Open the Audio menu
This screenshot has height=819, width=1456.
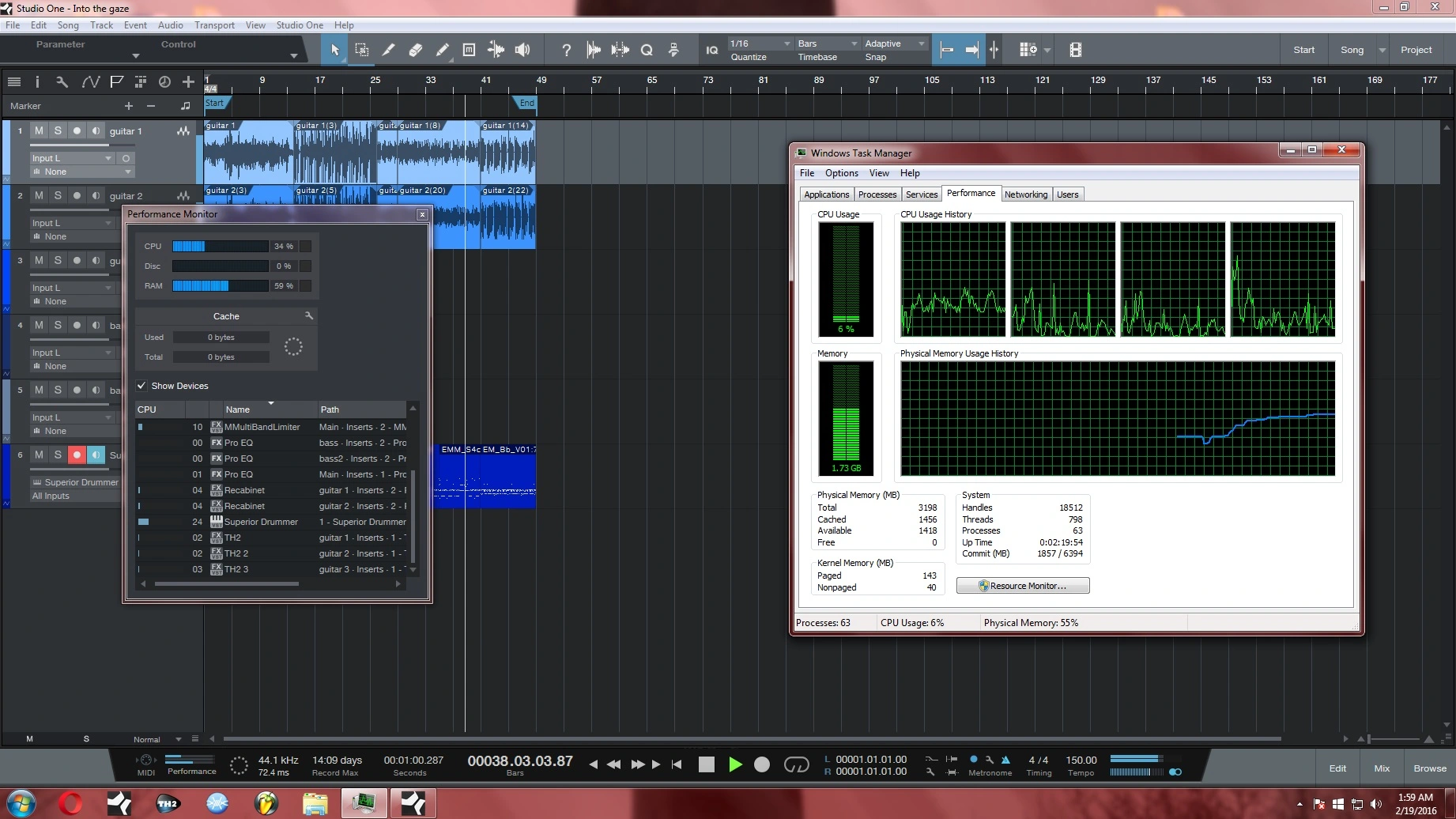coord(170,25)
